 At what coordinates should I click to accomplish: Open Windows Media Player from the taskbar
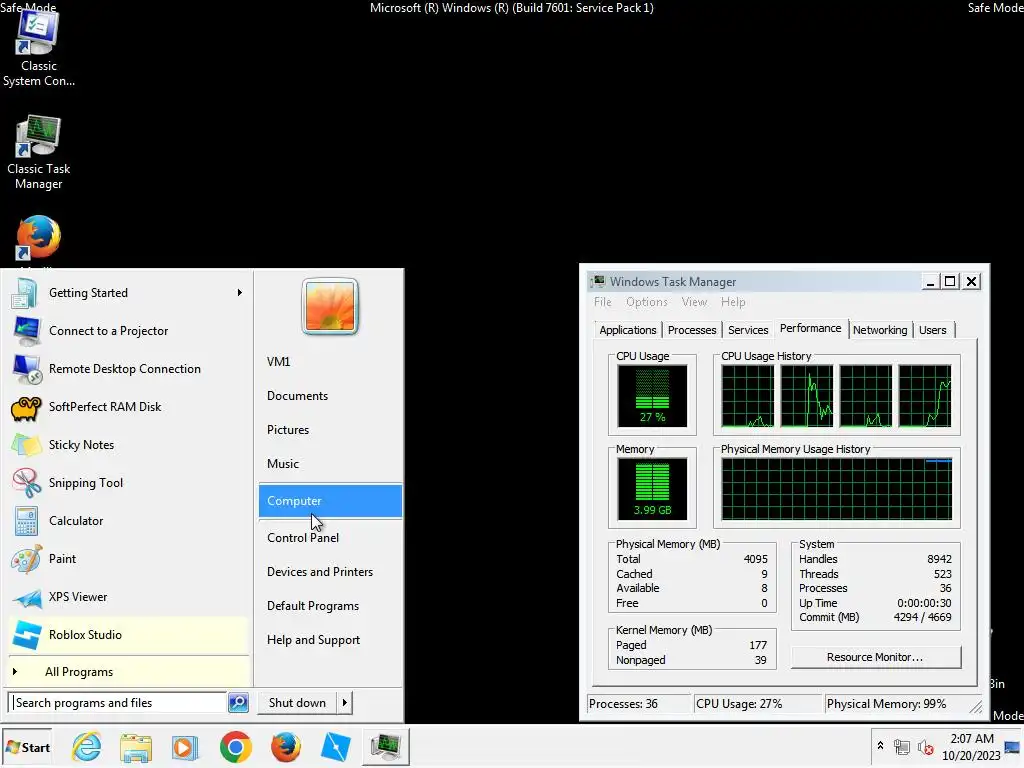click(185, 747)
